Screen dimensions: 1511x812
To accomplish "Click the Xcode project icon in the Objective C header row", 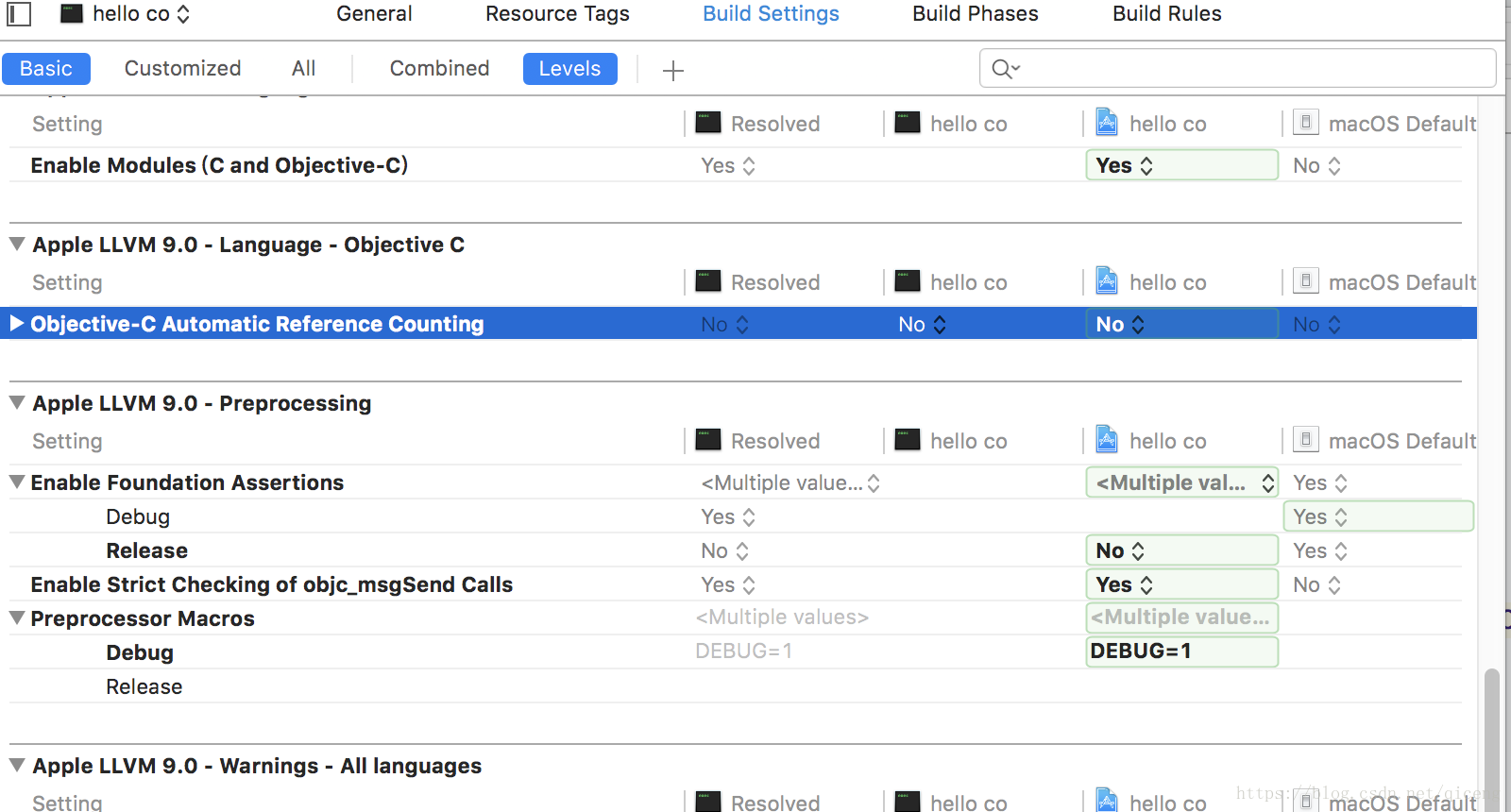I will pyautogui.click(x=1107, y=281).
